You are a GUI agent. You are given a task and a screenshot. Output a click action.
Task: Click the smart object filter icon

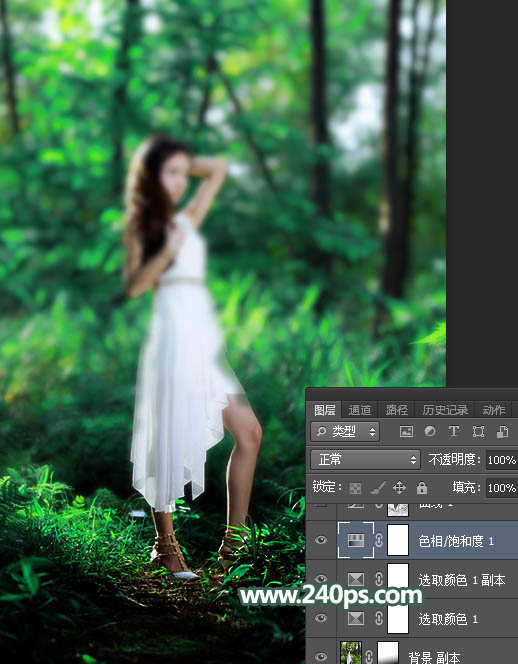pyautogui.click(x=502, y=432)
